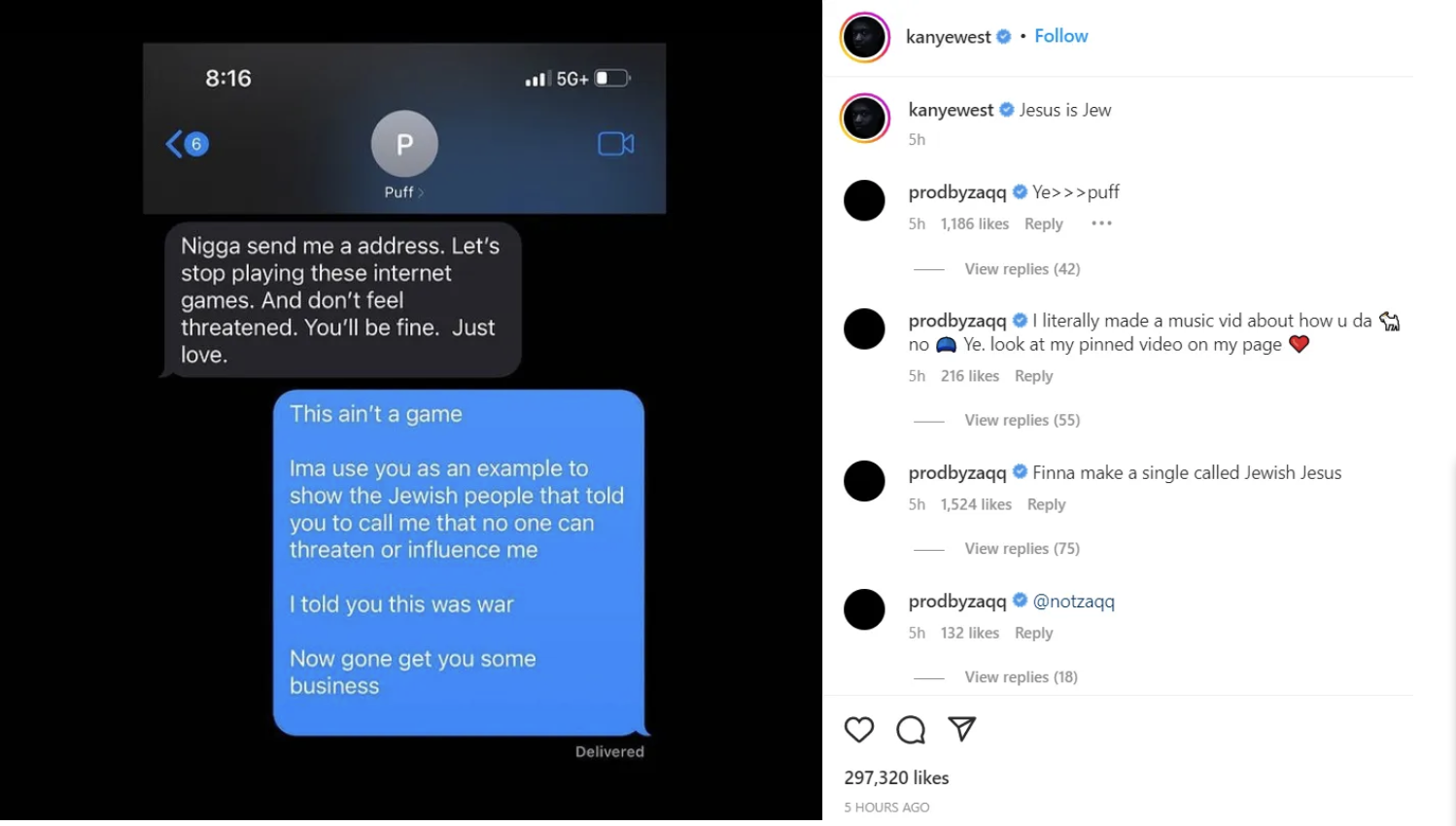The height and width of the screenshot is (826, 1456).
Task: Expand View replies (55)
Action: point(1022,420)
